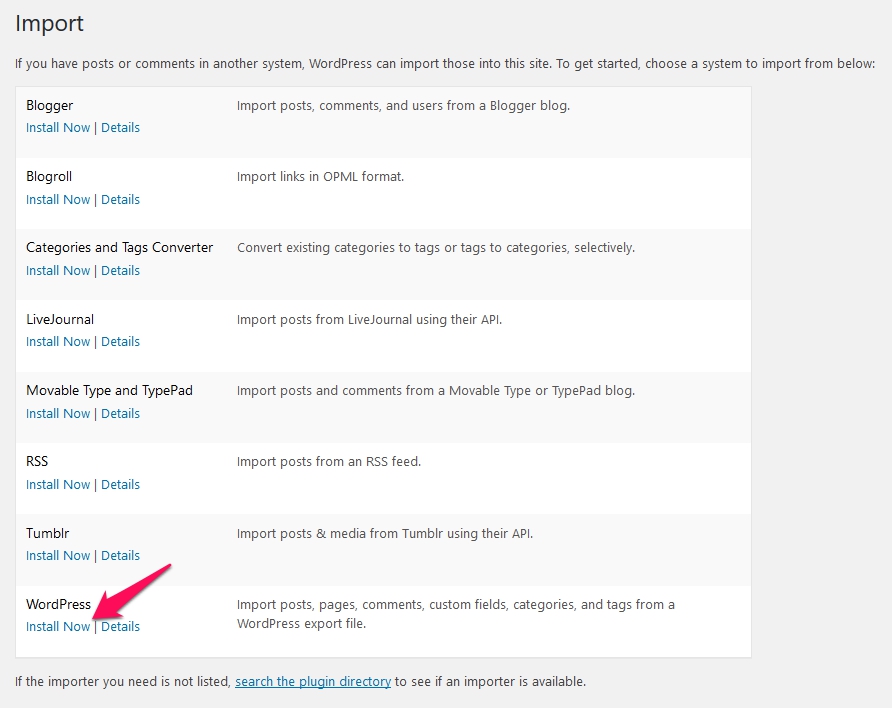Image resolution: width=892 pixels, height=708 pixels.
Task: Follow the search the plugin directory link
Action: 313,681
